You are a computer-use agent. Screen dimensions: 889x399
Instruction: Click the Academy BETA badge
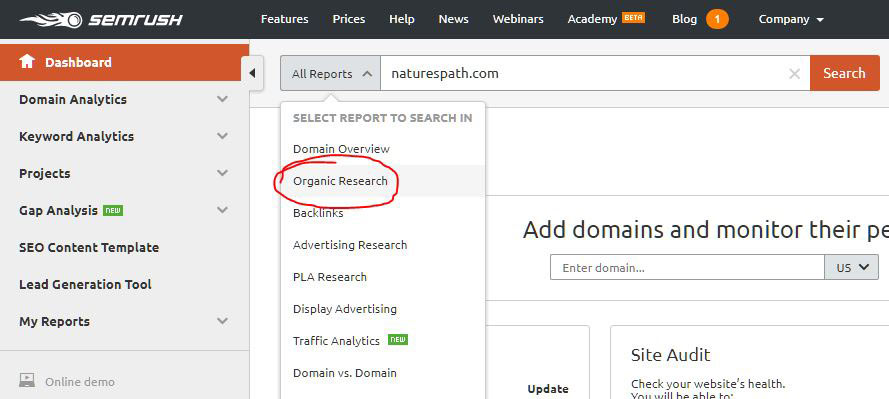633,18
